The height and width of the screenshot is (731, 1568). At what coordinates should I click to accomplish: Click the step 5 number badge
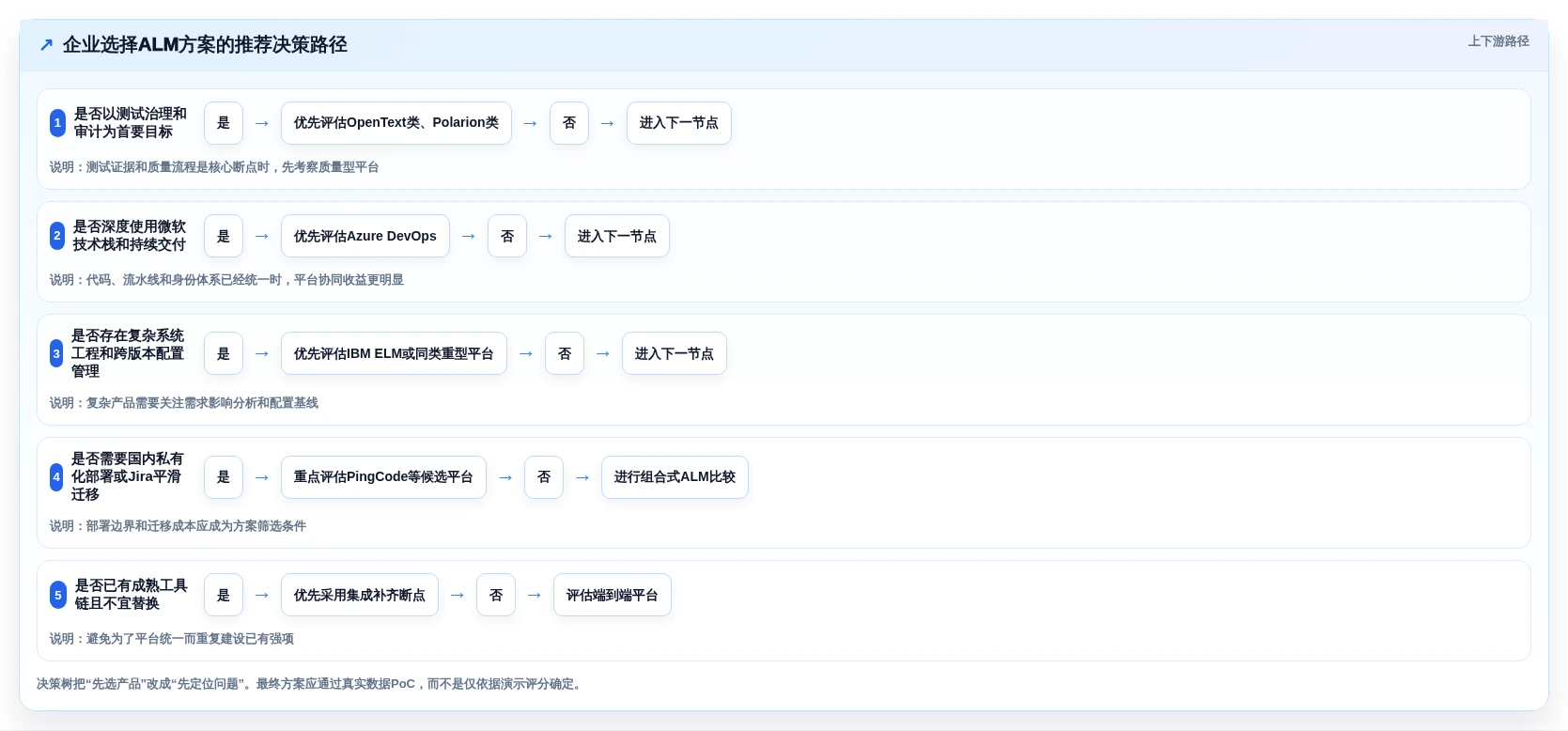(x=58, y=595)
